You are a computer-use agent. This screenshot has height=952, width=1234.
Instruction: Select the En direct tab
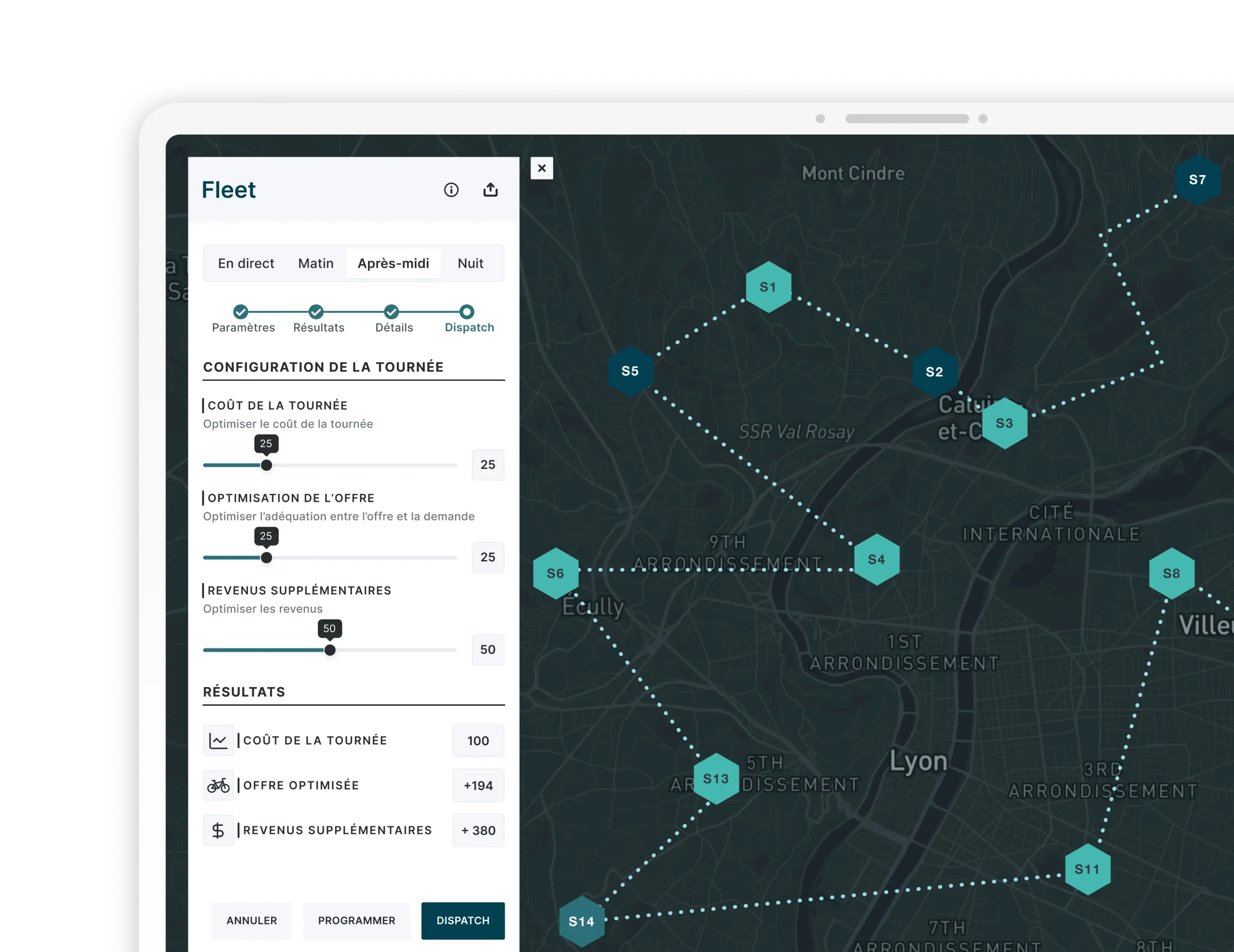(x=246, y=263)
